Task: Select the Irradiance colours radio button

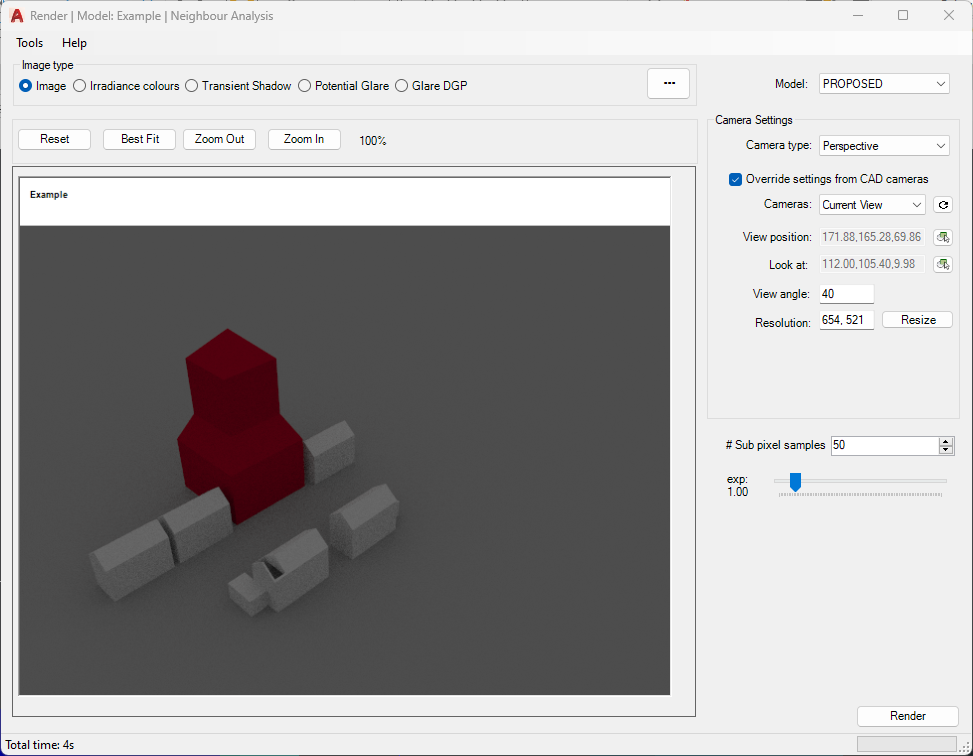Action: [80, 86]
